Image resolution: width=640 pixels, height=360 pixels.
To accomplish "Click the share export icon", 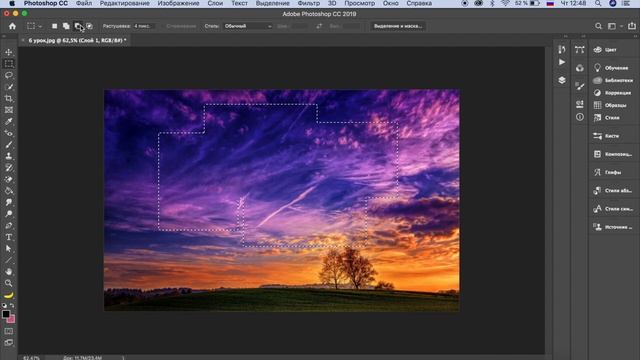I will pos(632,26).
